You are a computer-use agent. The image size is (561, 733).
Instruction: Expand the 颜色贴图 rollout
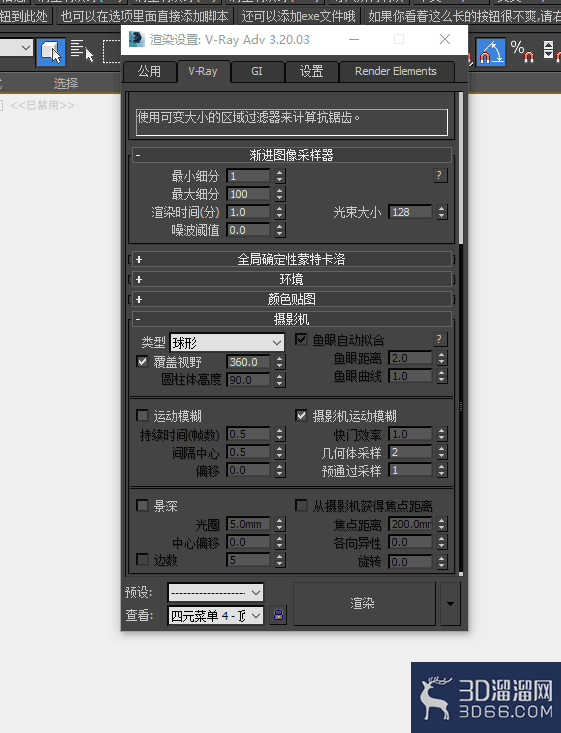coord(292,299)
